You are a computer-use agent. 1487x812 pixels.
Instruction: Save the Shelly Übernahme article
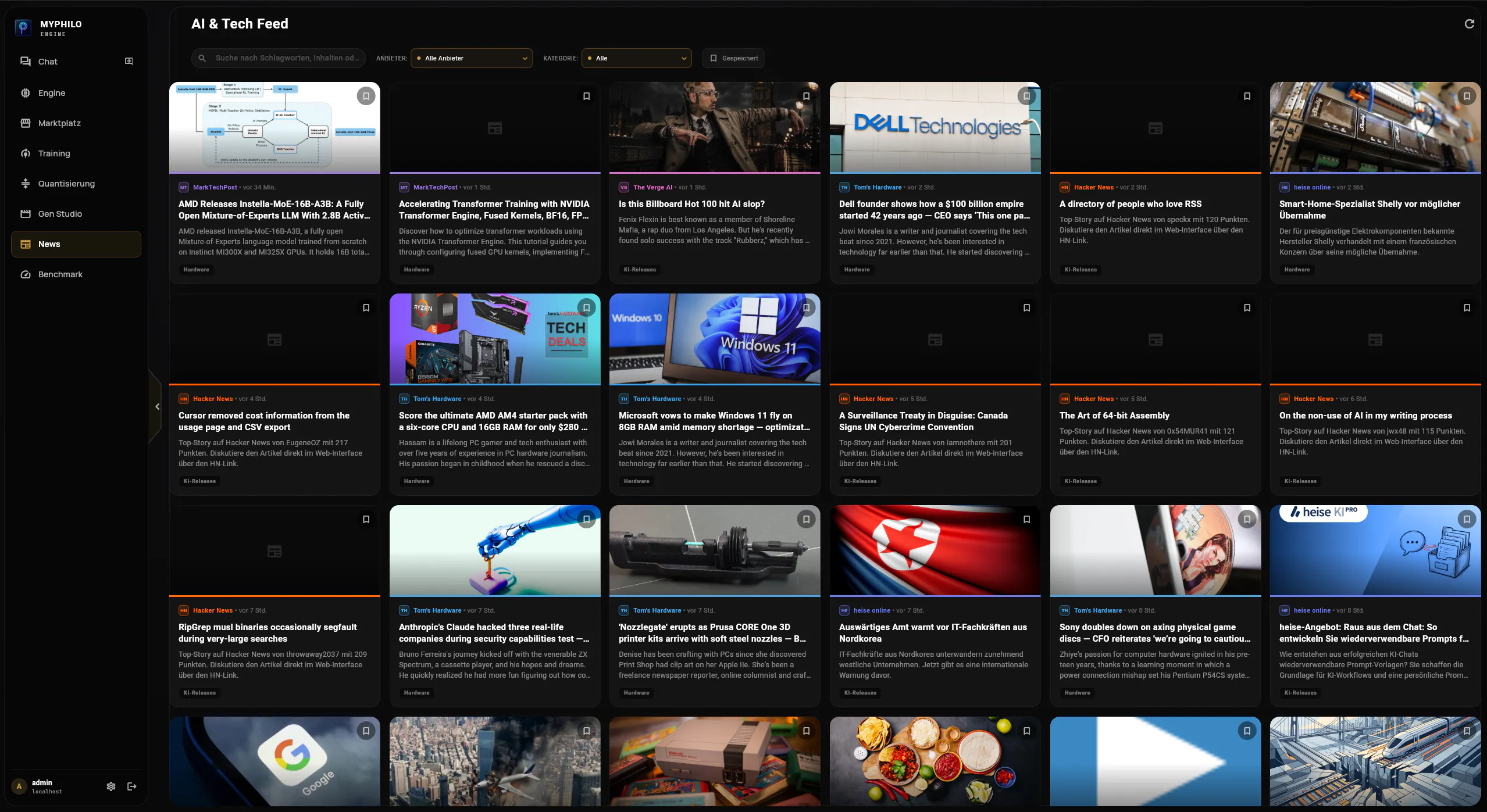tap(1467, 96)
